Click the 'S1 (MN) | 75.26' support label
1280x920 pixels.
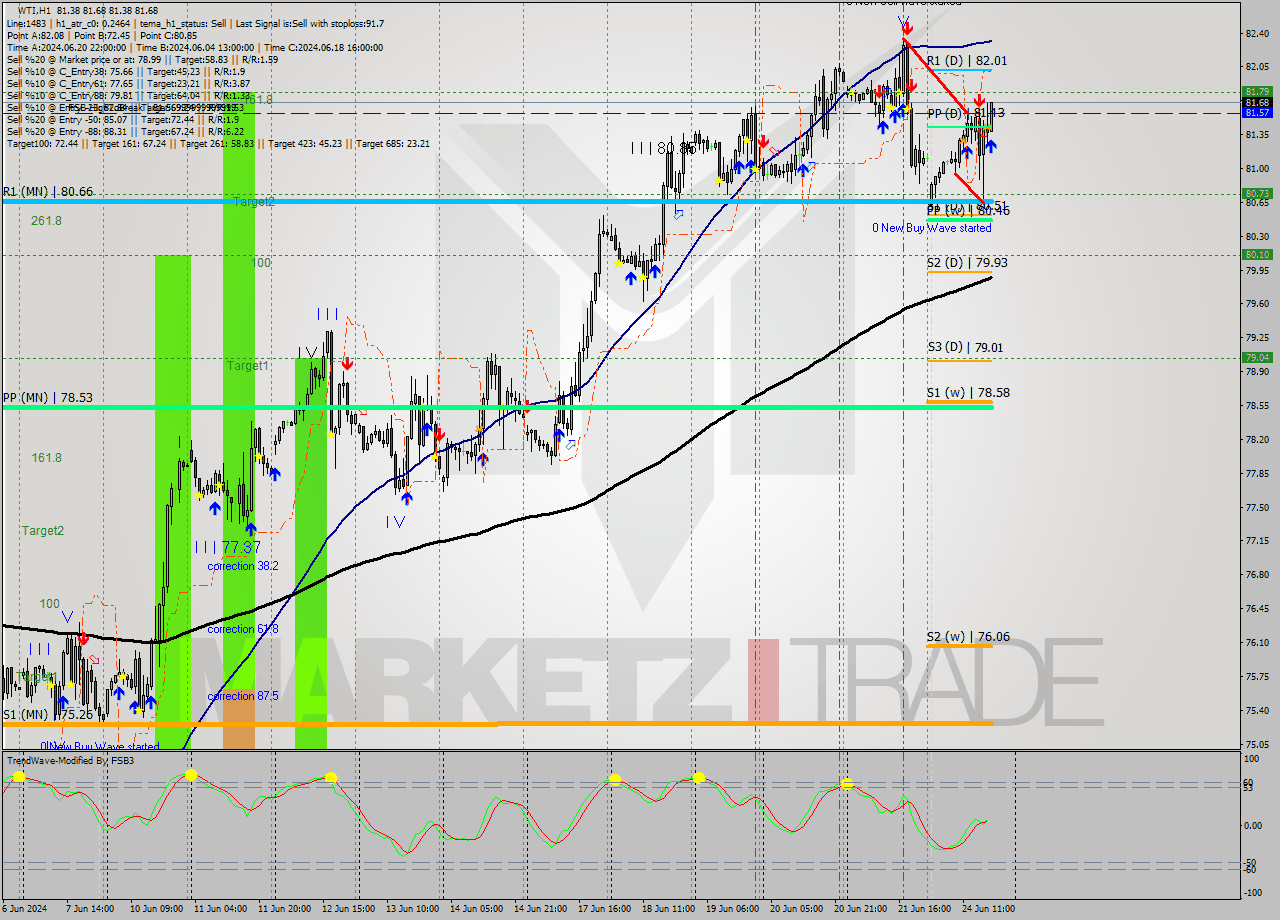47,715
